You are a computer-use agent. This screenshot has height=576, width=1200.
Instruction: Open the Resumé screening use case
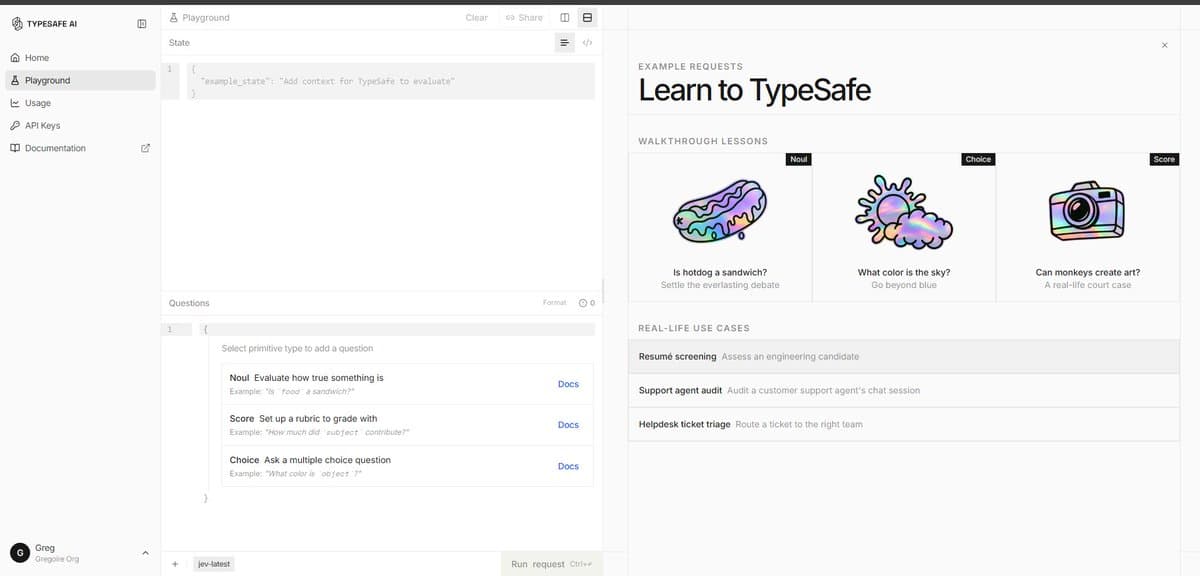point(904,356)
